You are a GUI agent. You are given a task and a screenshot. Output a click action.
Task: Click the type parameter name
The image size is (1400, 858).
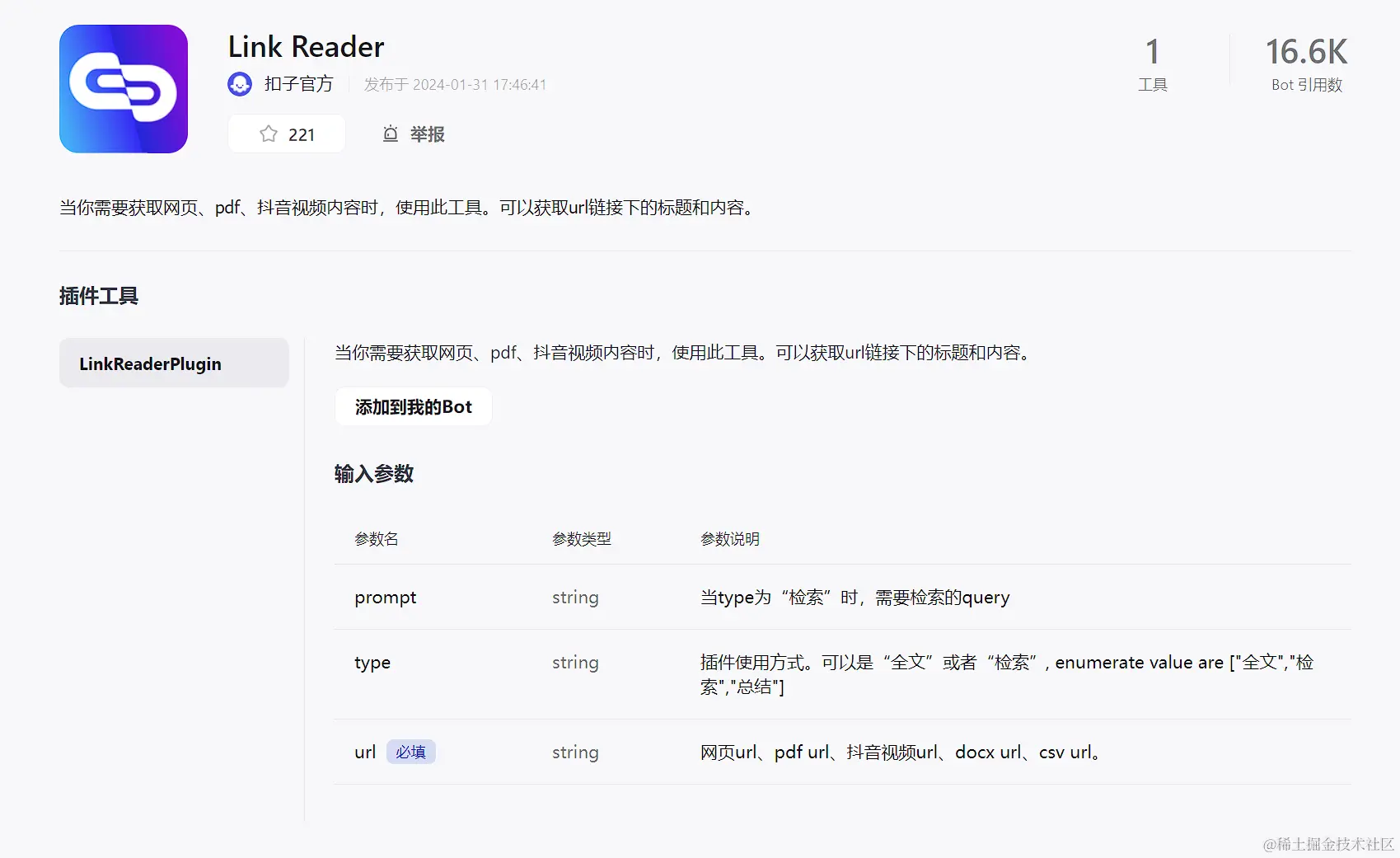(372, 663)
